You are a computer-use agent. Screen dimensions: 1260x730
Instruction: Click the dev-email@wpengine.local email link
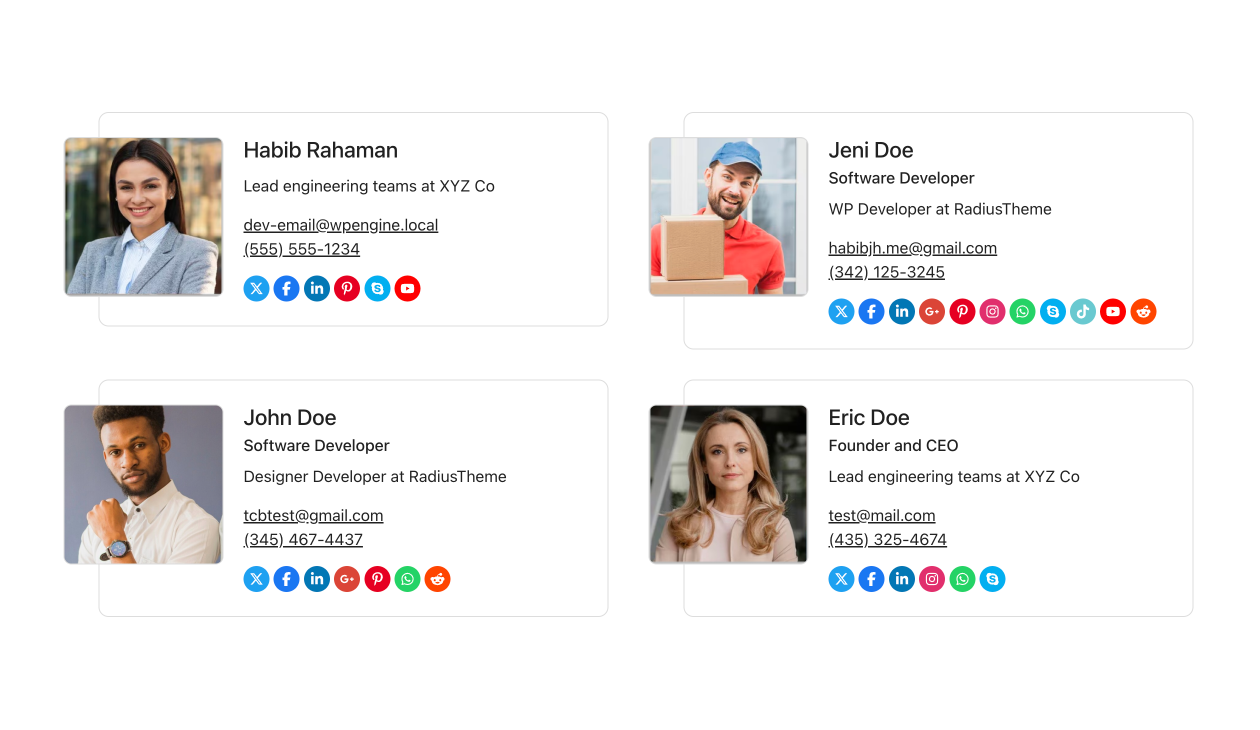[x=341, y=225]
